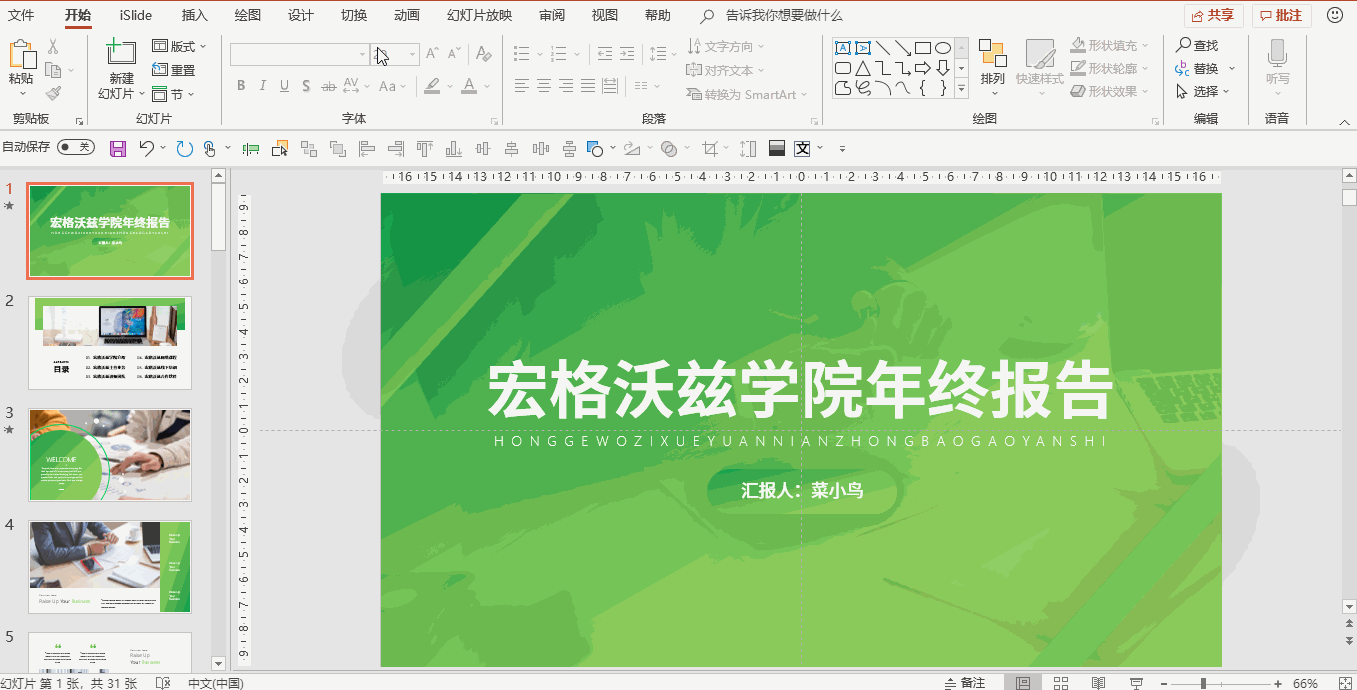
Task: Switch to the 视图 view tab
Action: click(604, 15)
